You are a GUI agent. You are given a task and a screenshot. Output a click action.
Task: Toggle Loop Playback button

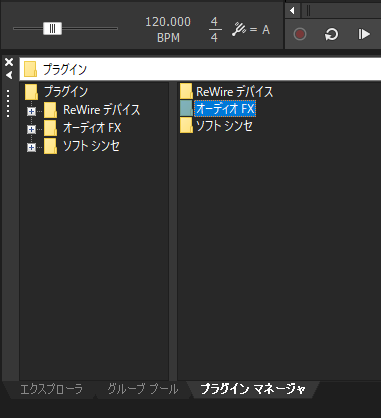[x=331, y=34]
